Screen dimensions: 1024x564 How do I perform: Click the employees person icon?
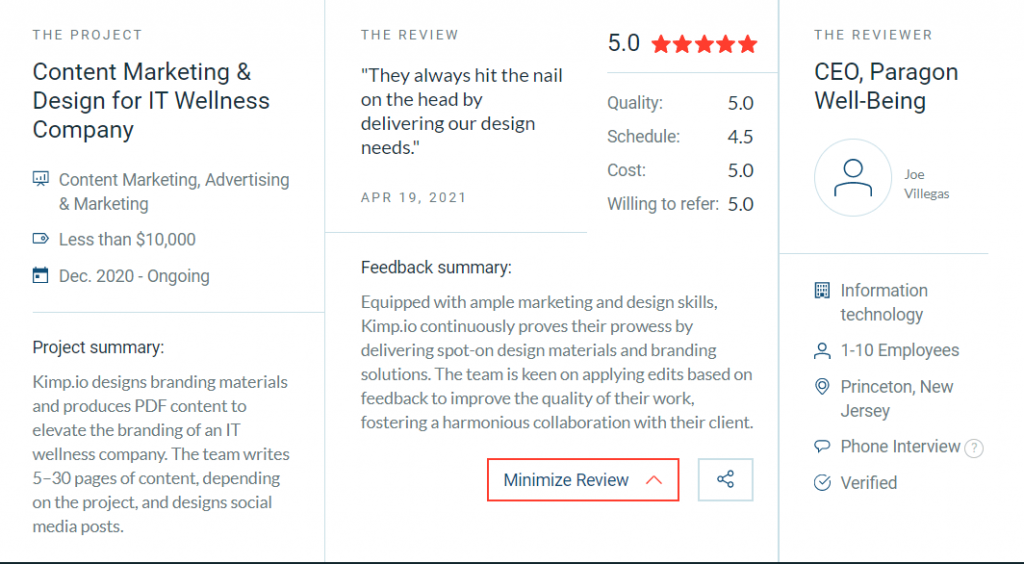822,351
